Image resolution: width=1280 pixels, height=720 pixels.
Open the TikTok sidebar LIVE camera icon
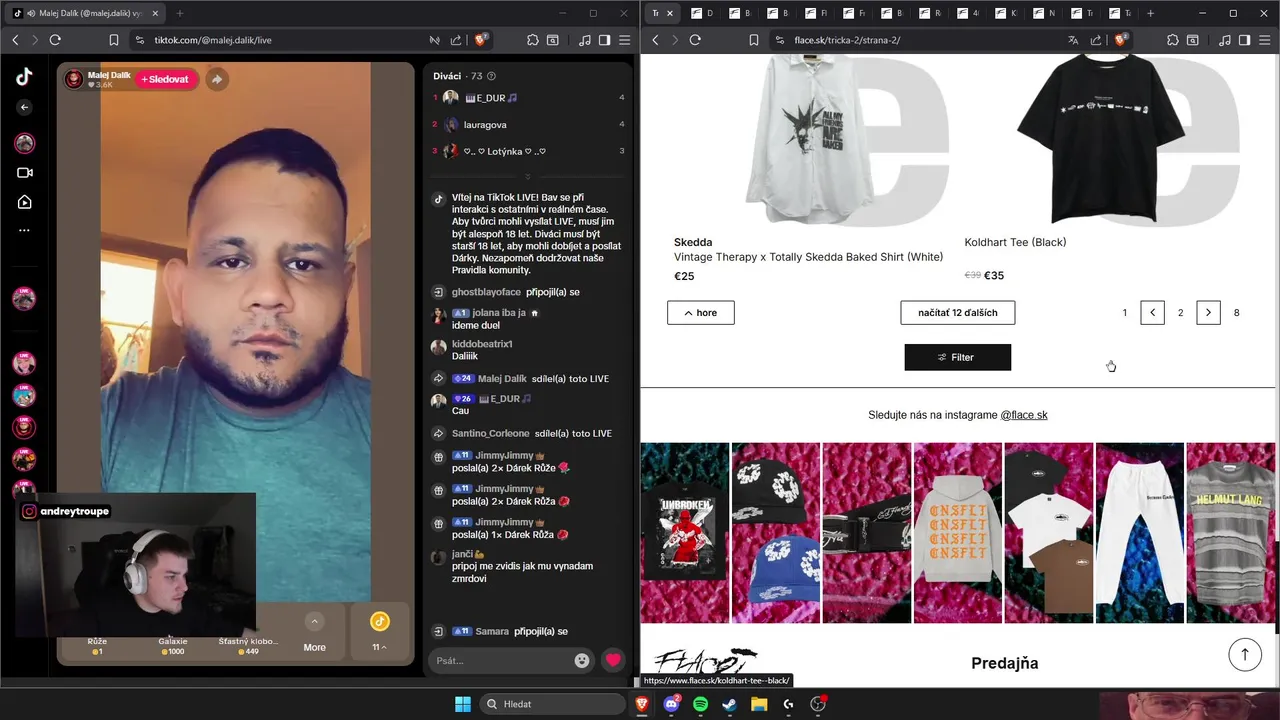pos(24,173)
